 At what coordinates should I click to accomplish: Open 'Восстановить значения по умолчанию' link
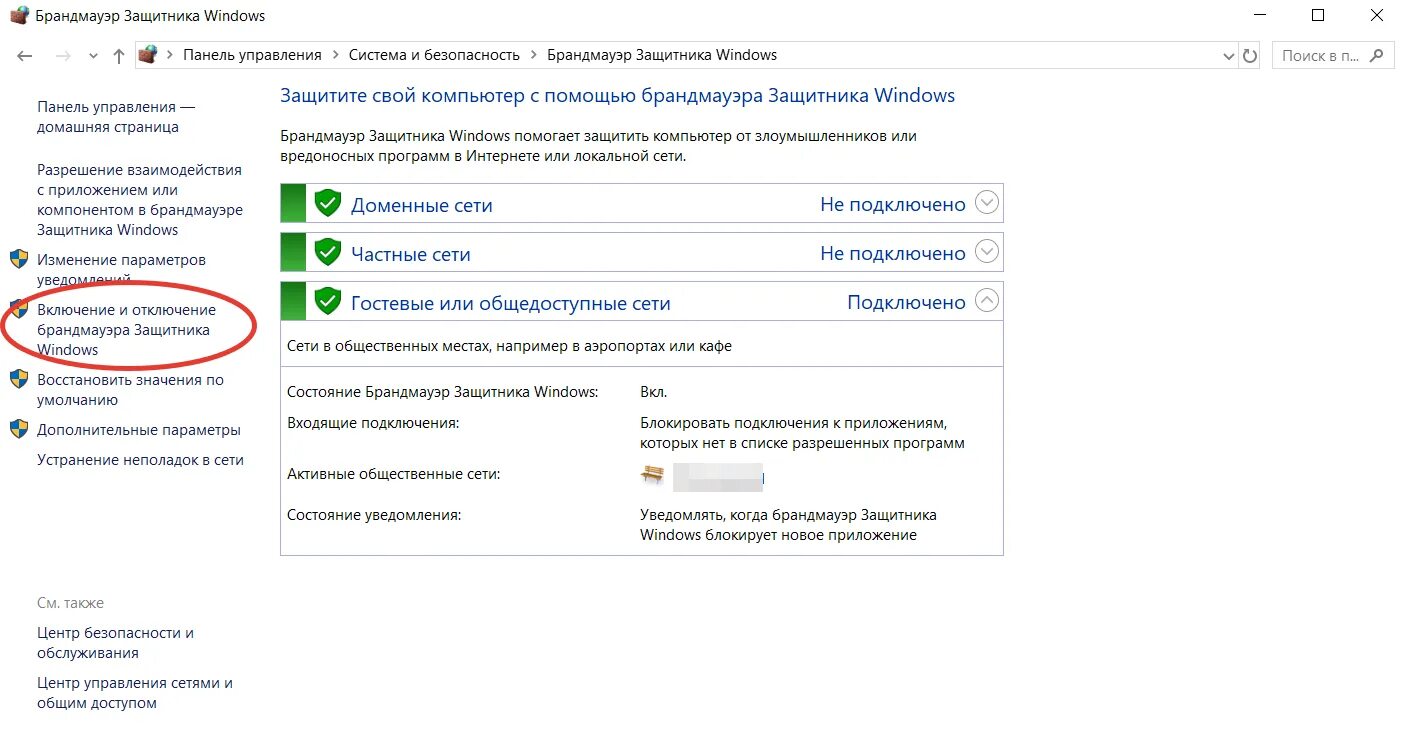pyautogui.click(x=130, y=390)
